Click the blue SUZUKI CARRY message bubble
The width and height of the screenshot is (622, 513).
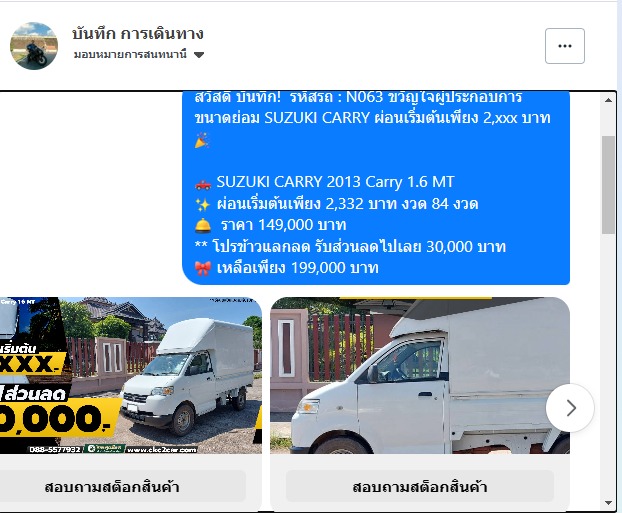coord(376,188)
